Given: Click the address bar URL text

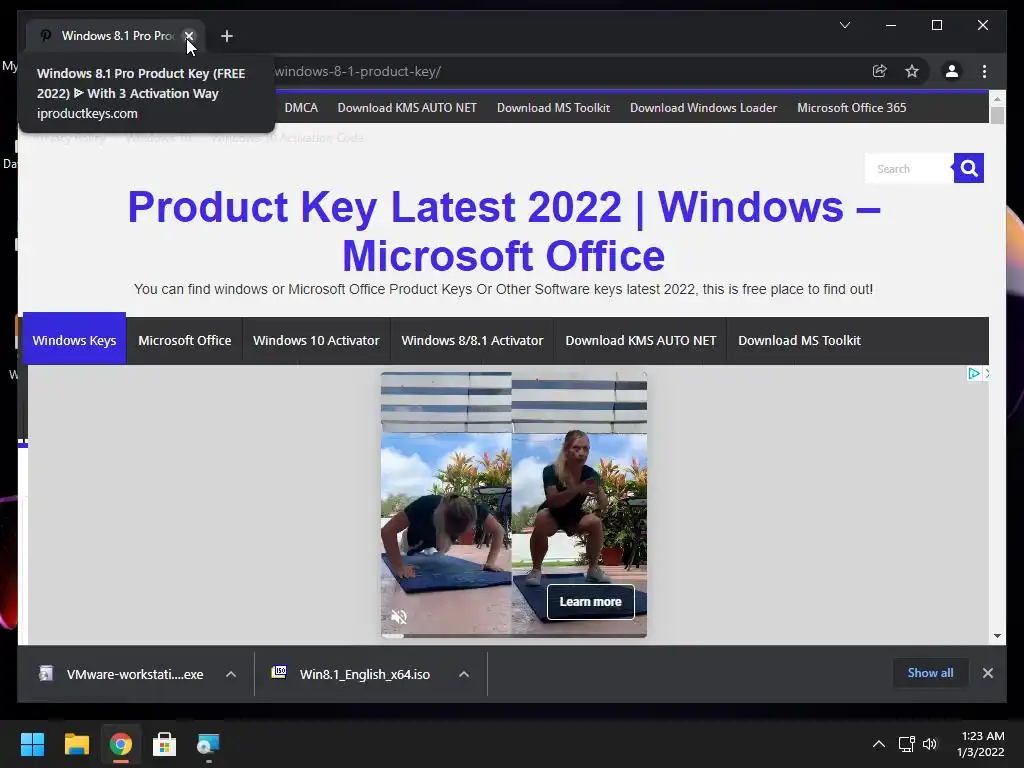Looking at the screenshot, I should point(357,71).
